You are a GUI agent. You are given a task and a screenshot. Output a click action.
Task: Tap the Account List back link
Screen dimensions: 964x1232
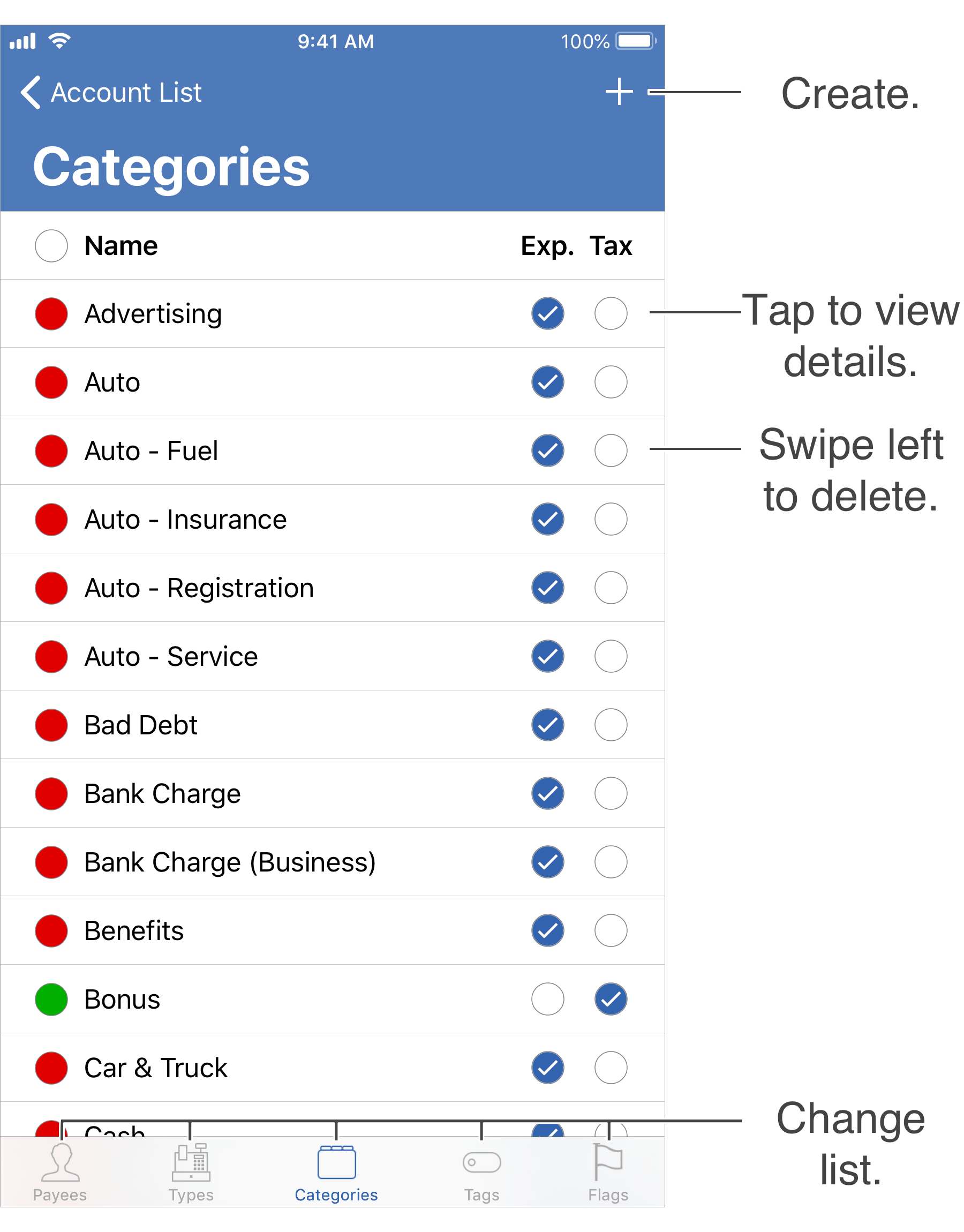[126, 93]
